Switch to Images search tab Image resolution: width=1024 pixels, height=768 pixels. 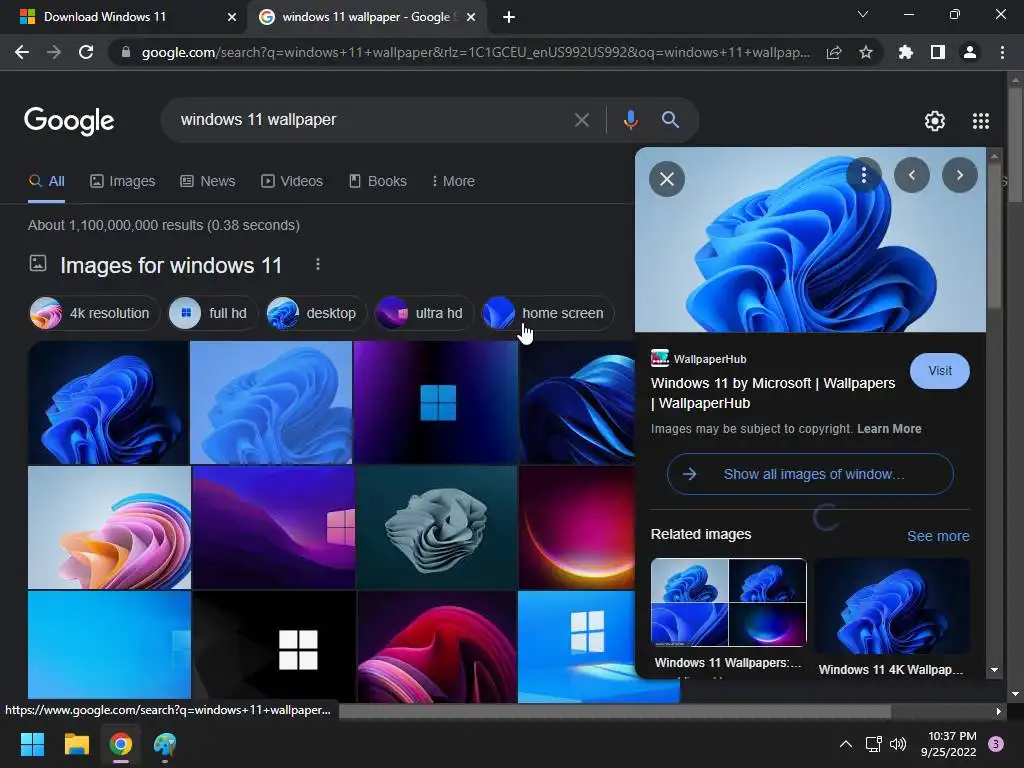(123, 181)
